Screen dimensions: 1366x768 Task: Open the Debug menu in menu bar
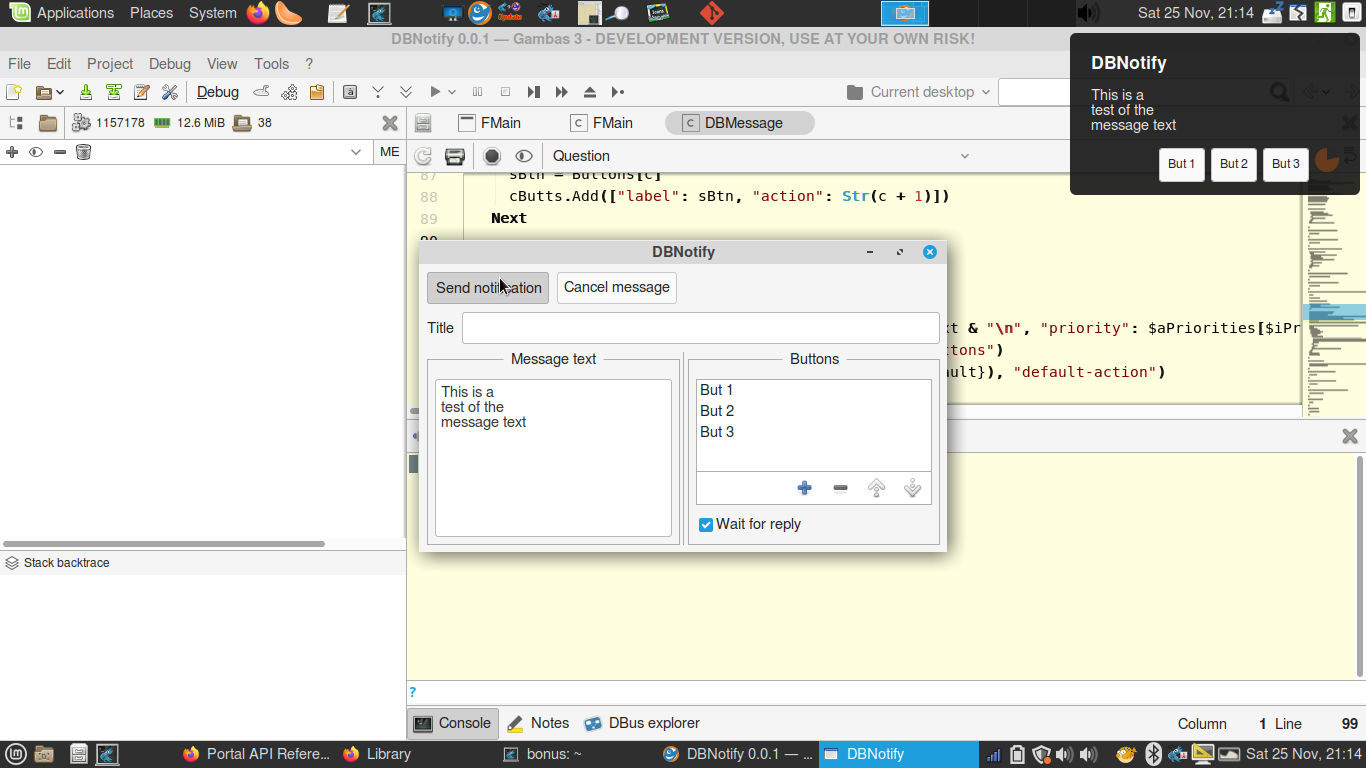tap(169, 64)
